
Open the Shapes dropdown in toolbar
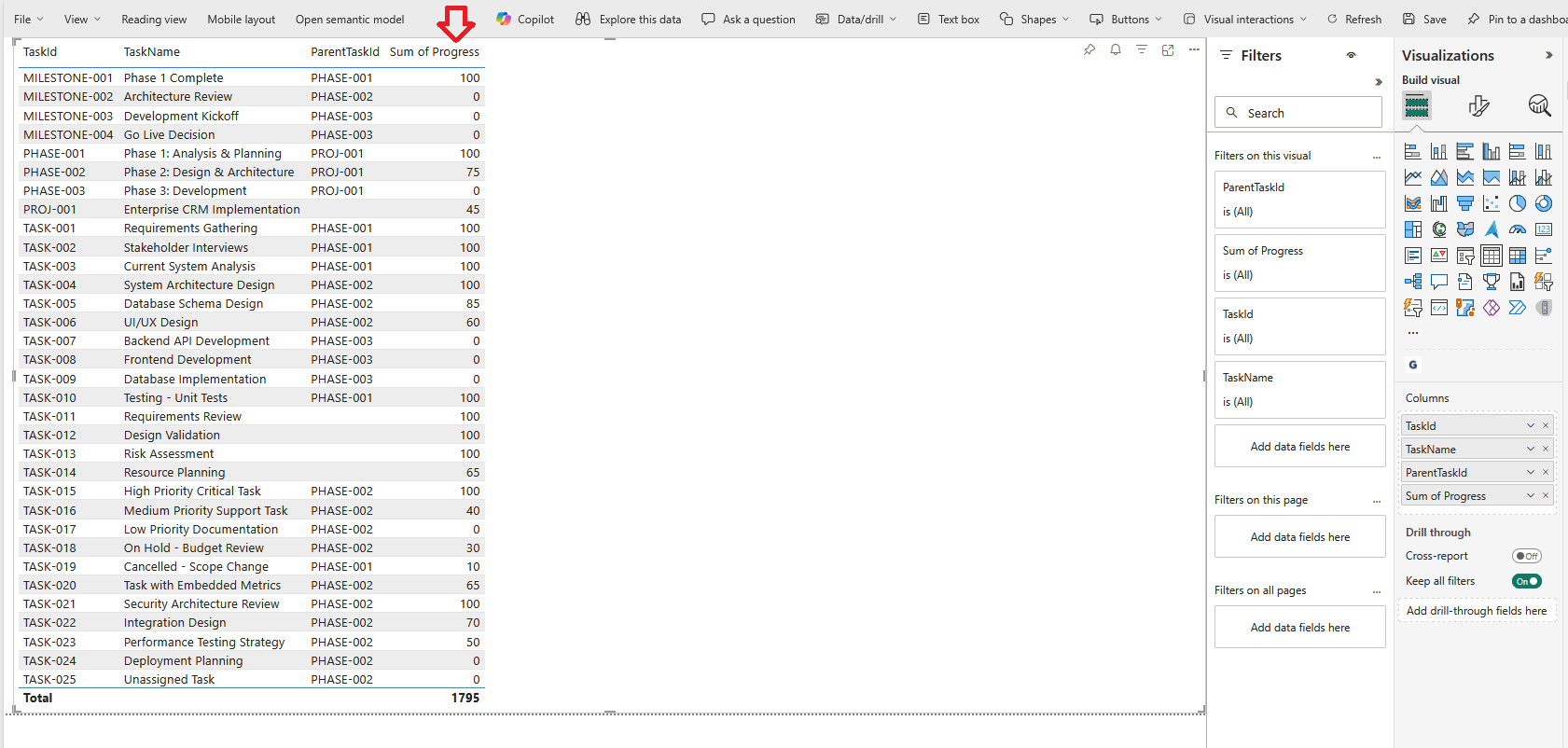(1034, 19)
